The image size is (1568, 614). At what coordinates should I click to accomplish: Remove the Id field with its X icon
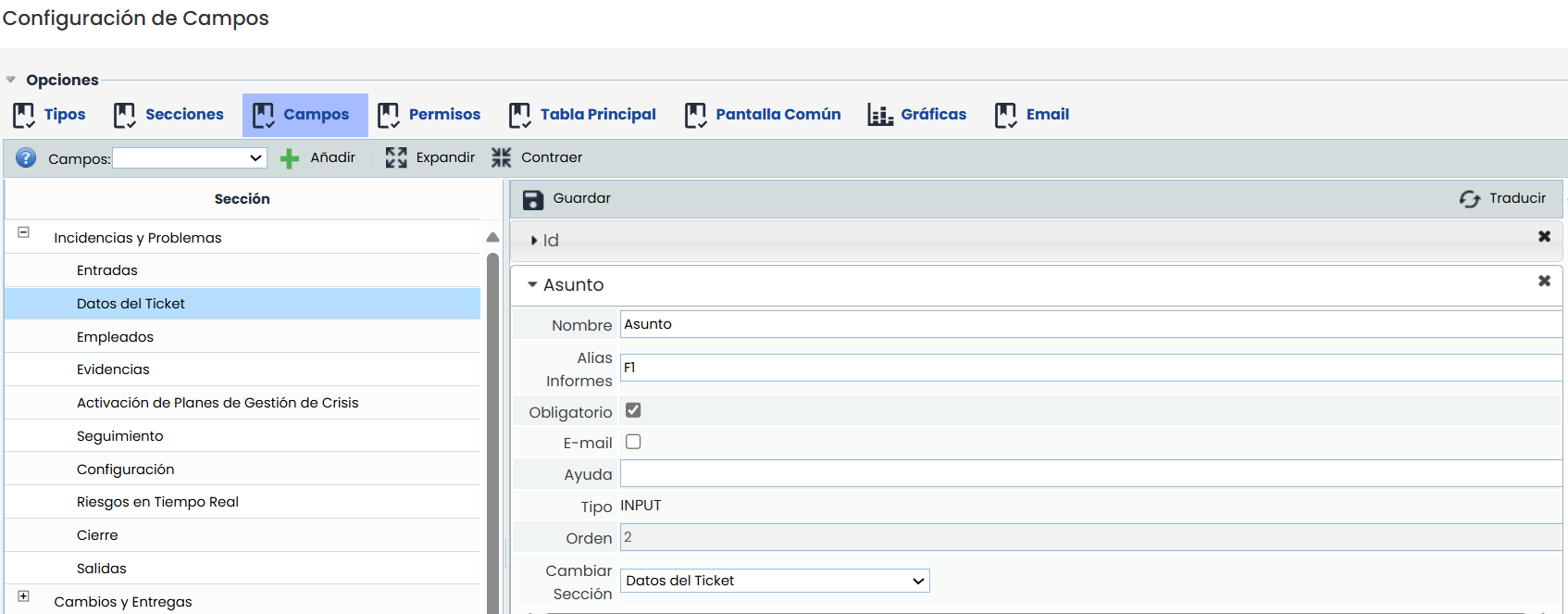point(1544,236)
